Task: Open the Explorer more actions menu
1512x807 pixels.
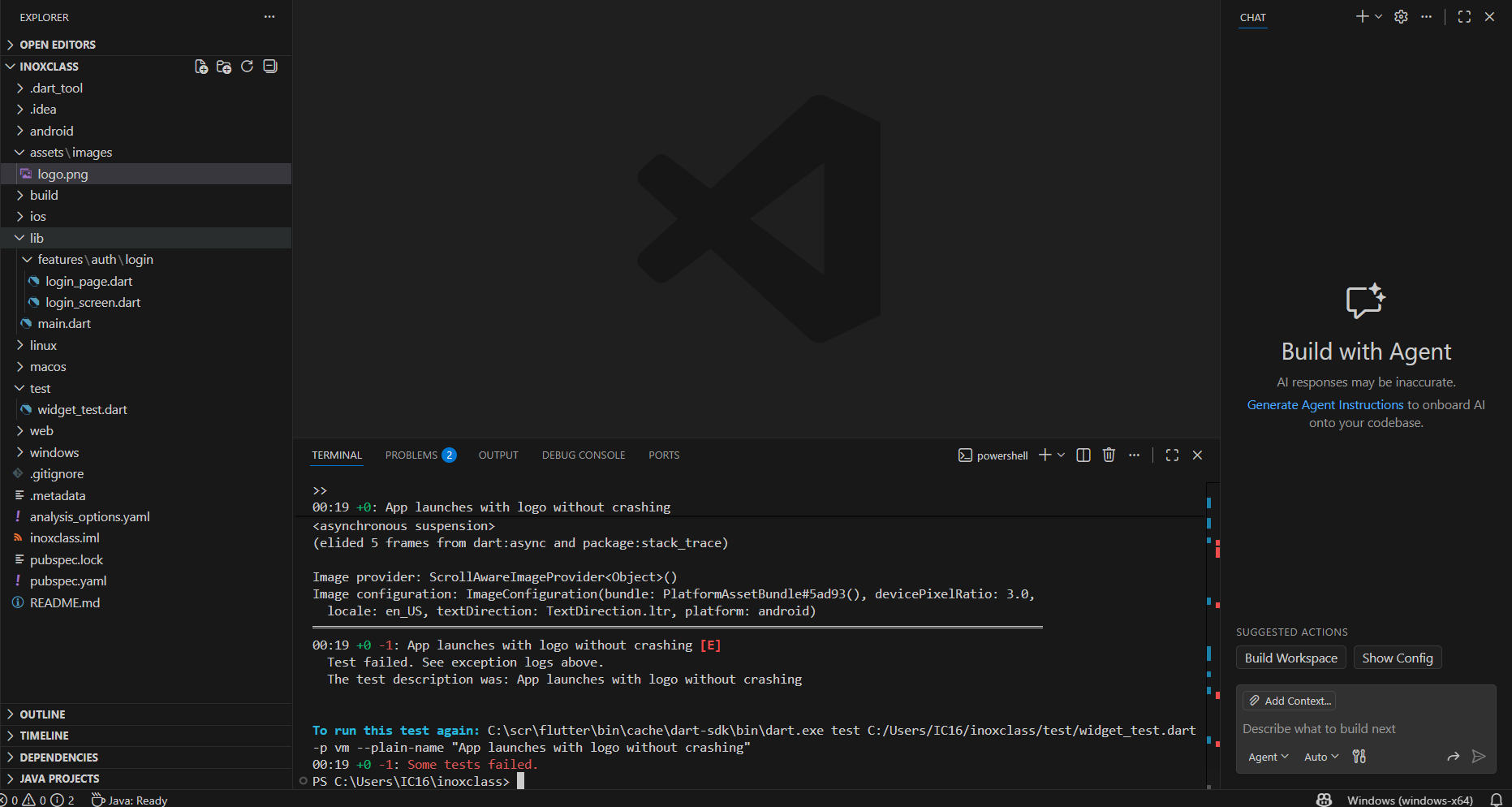Action: click(x=269, y=17)
